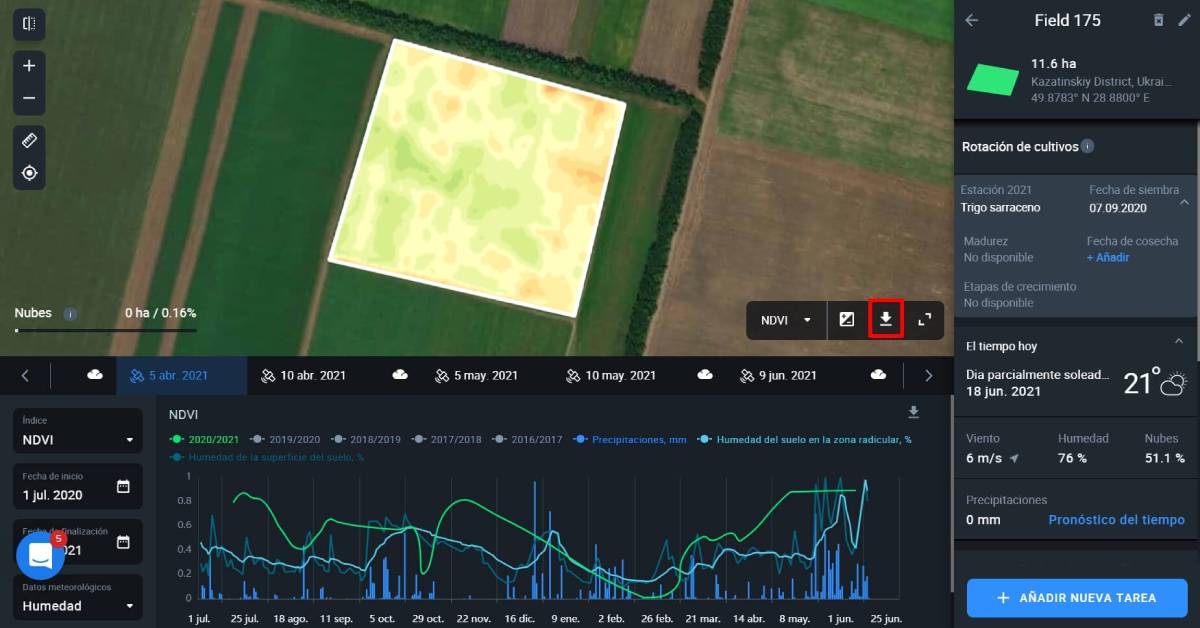The width and height of the screenshot is (1200, 628).
Task: Zoom in on the map
Action: (28, 66)
